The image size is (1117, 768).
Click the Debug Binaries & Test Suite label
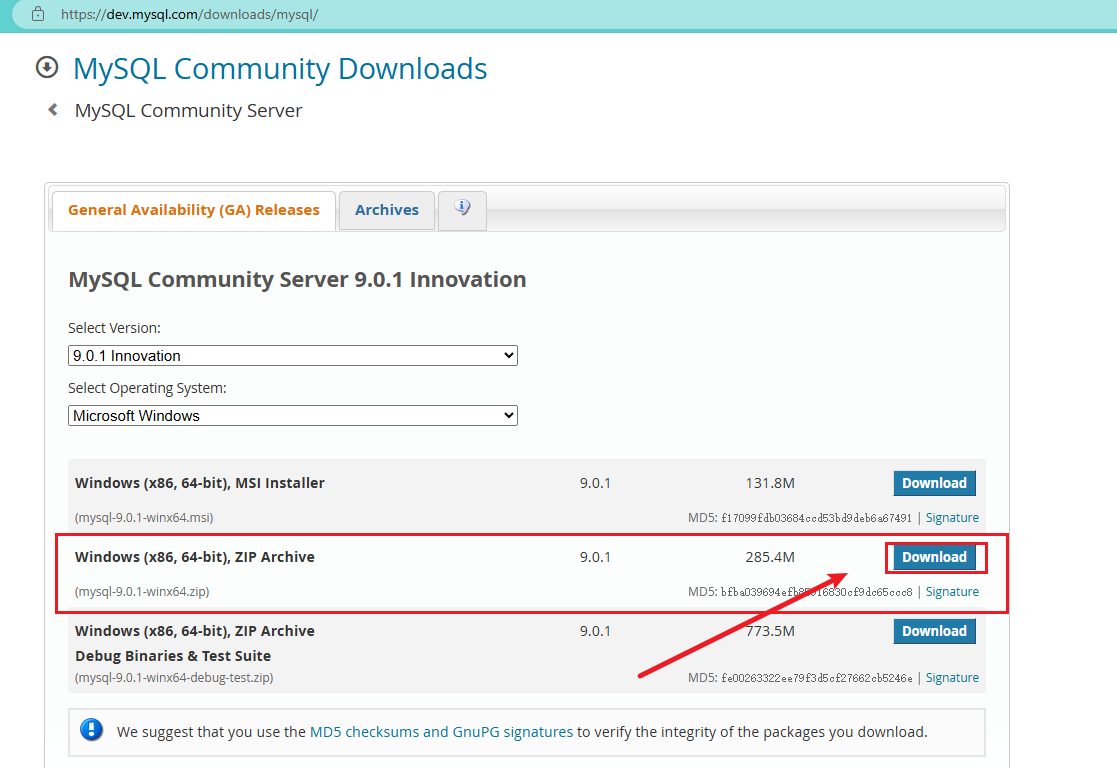(173, 656)
